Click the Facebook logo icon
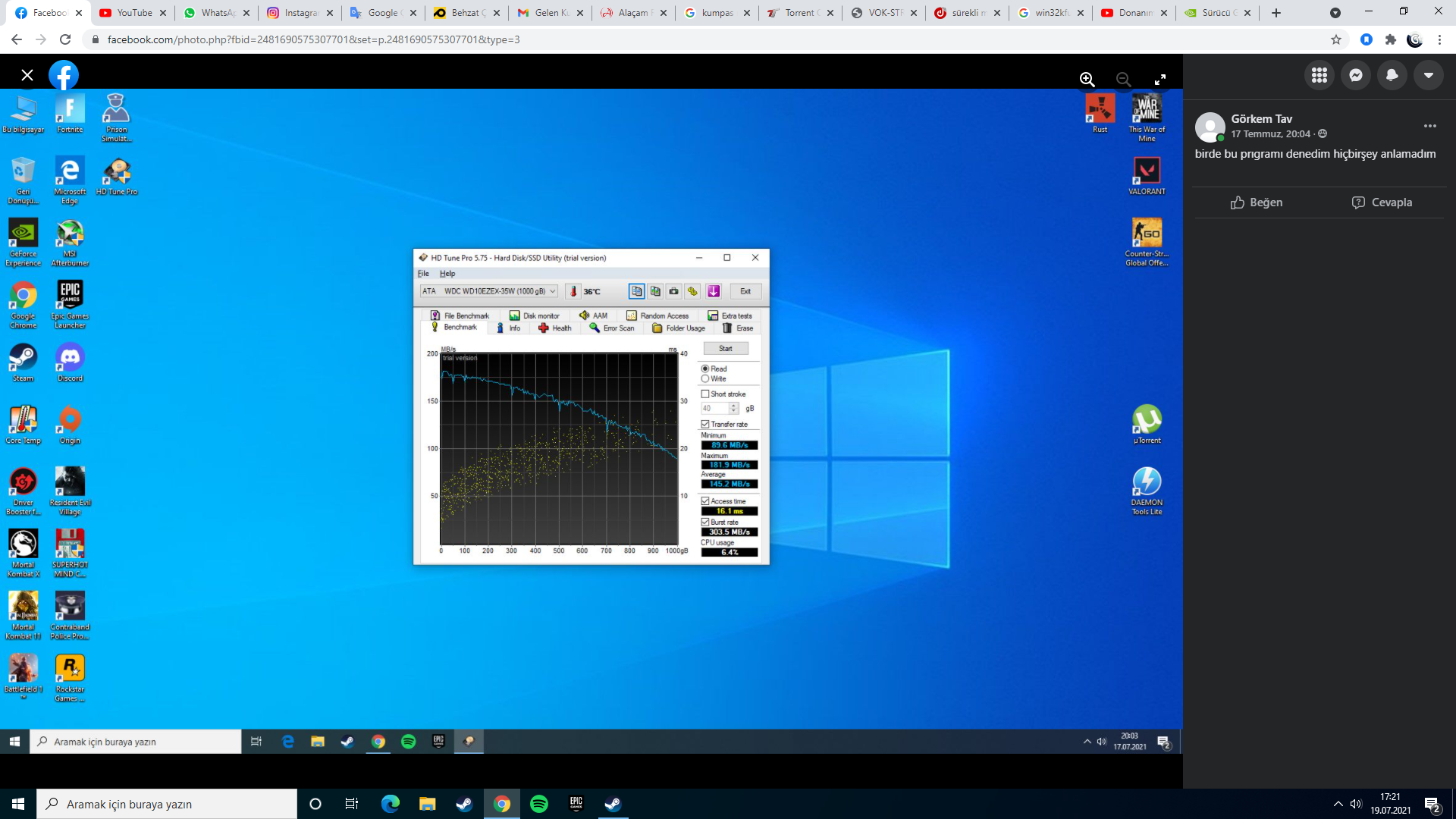Viewport: 1456px width, 819px height. [x=64, y=75]
